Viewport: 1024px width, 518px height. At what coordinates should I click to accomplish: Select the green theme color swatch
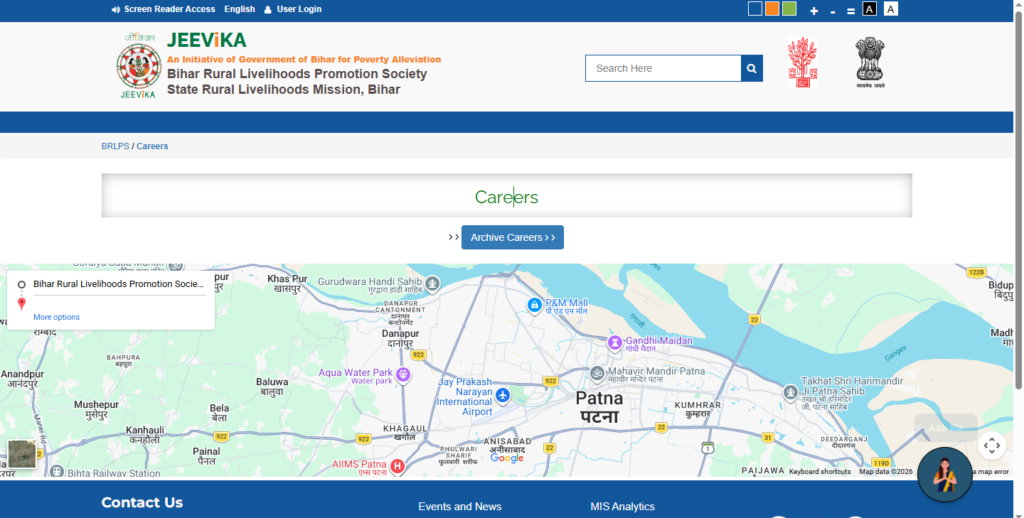click(789, 8)
